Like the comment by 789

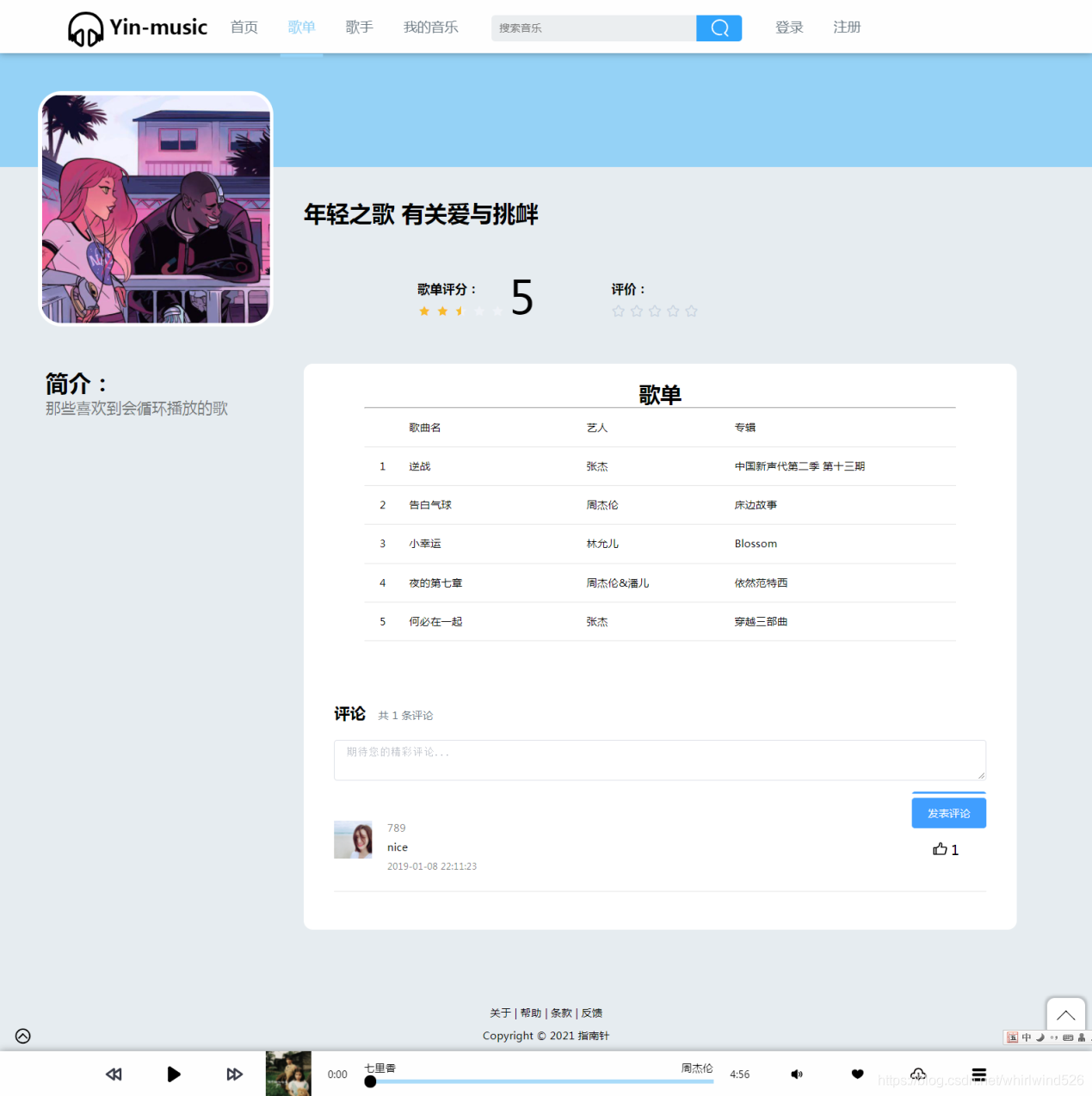940,849
